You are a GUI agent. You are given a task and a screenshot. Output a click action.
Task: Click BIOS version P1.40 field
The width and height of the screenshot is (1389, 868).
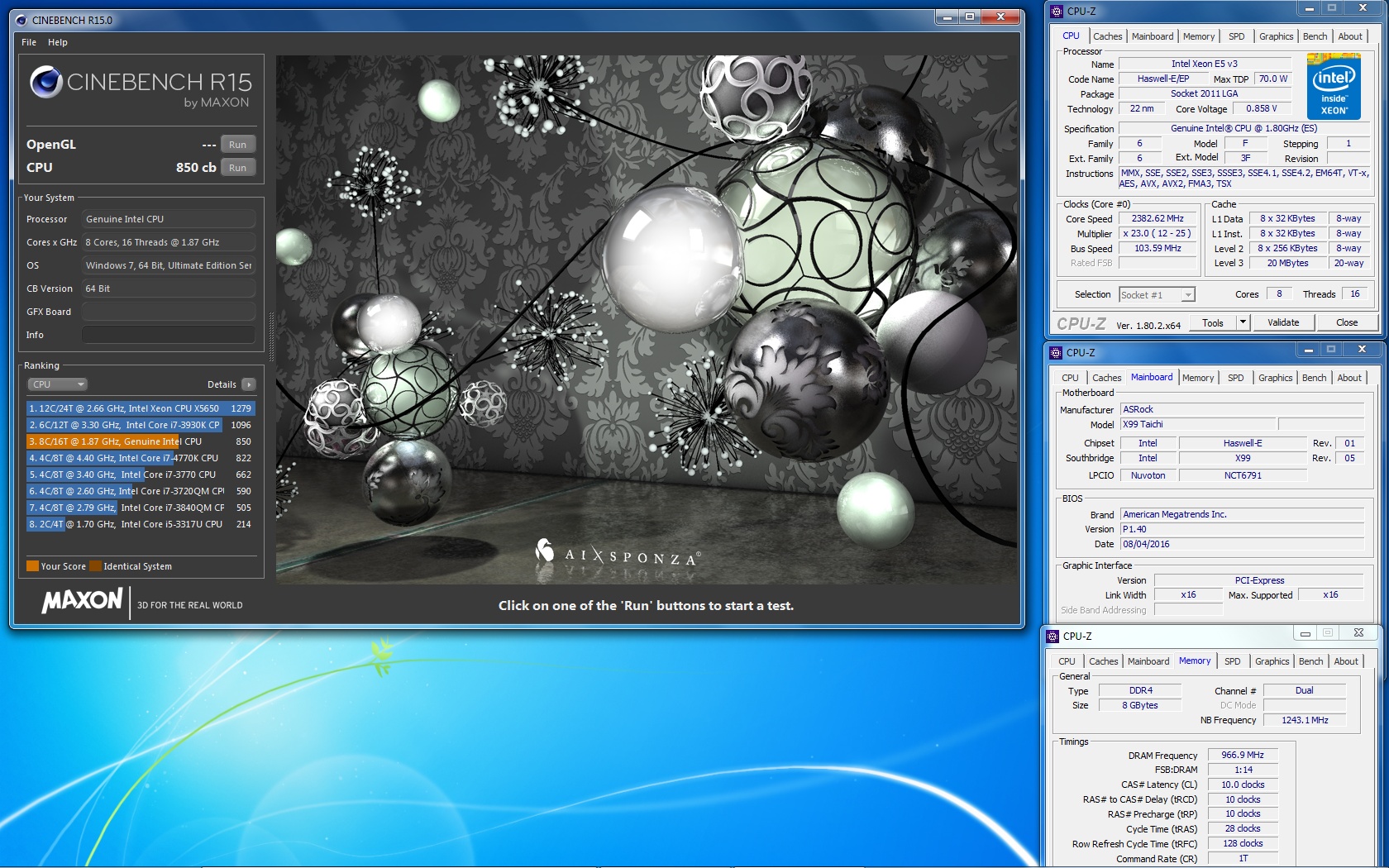pos(1242,530)
